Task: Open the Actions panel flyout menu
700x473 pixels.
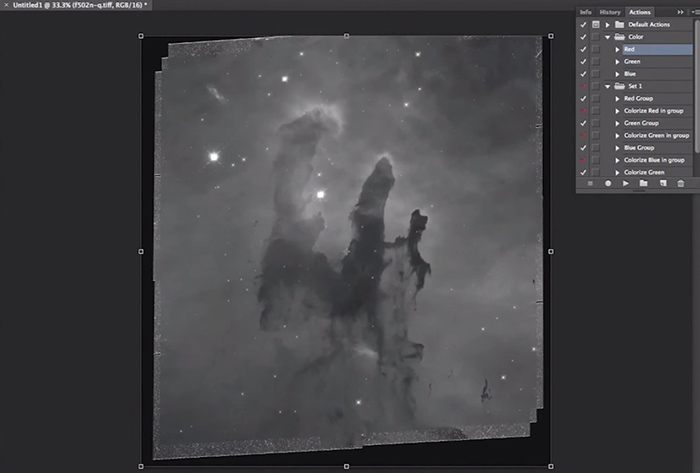Action: [693, 11]
